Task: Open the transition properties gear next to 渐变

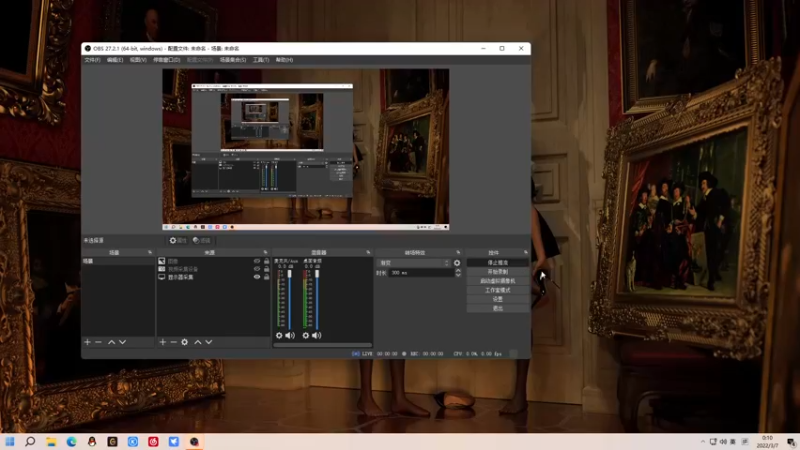Action: tap(457, 263)
